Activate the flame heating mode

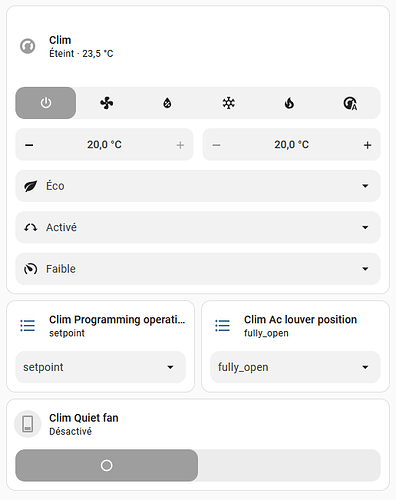[x=289, y=103]
